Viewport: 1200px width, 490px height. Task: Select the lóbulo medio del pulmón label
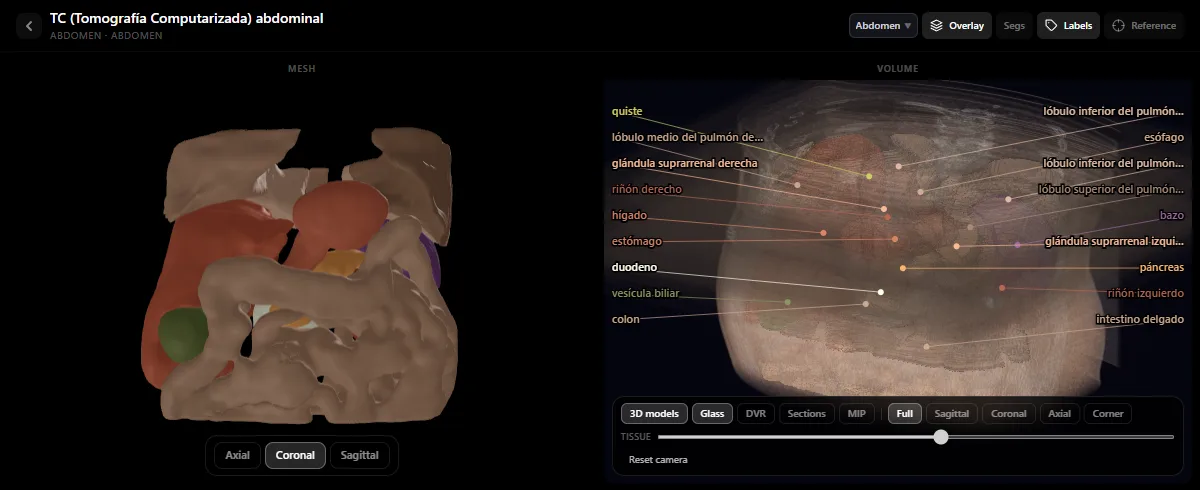pyautogui.click(x=687, y=137)
